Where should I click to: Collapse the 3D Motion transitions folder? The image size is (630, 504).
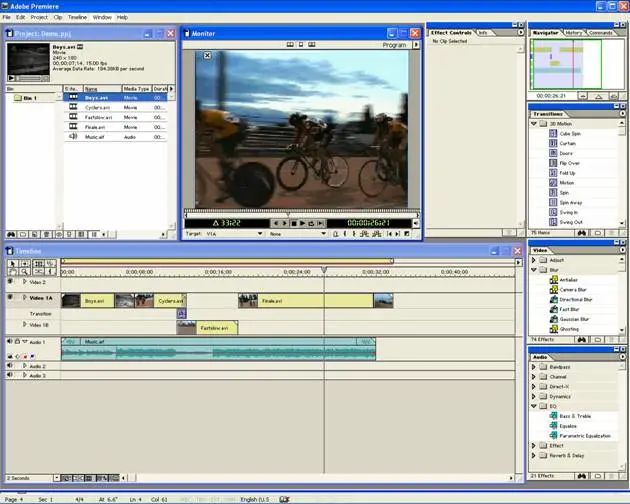point(534,124)
